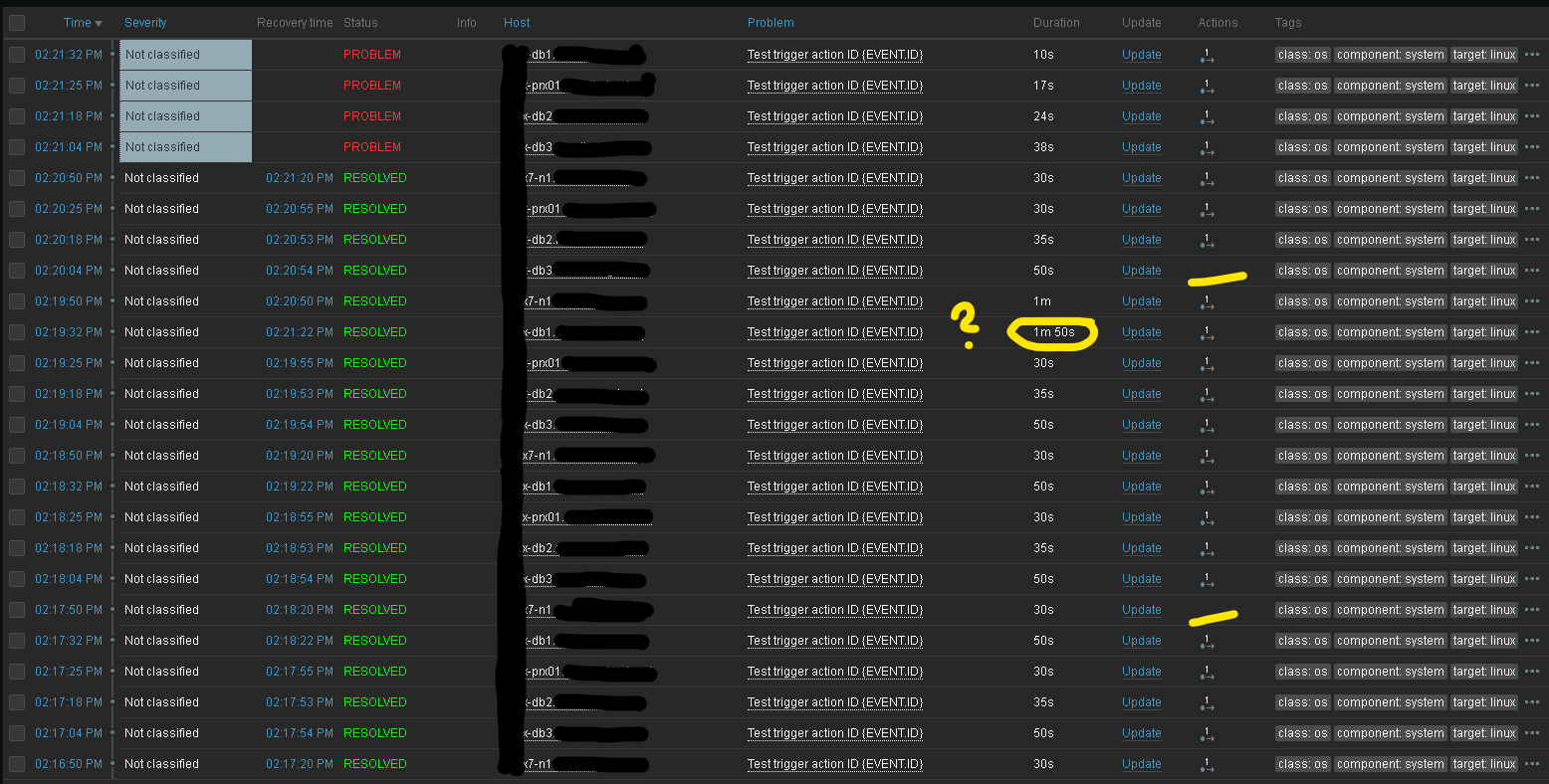Click actions icon in the 02:18:50 PM row
Viewport: 1549px width, 784px height.
click(1207, 457)
